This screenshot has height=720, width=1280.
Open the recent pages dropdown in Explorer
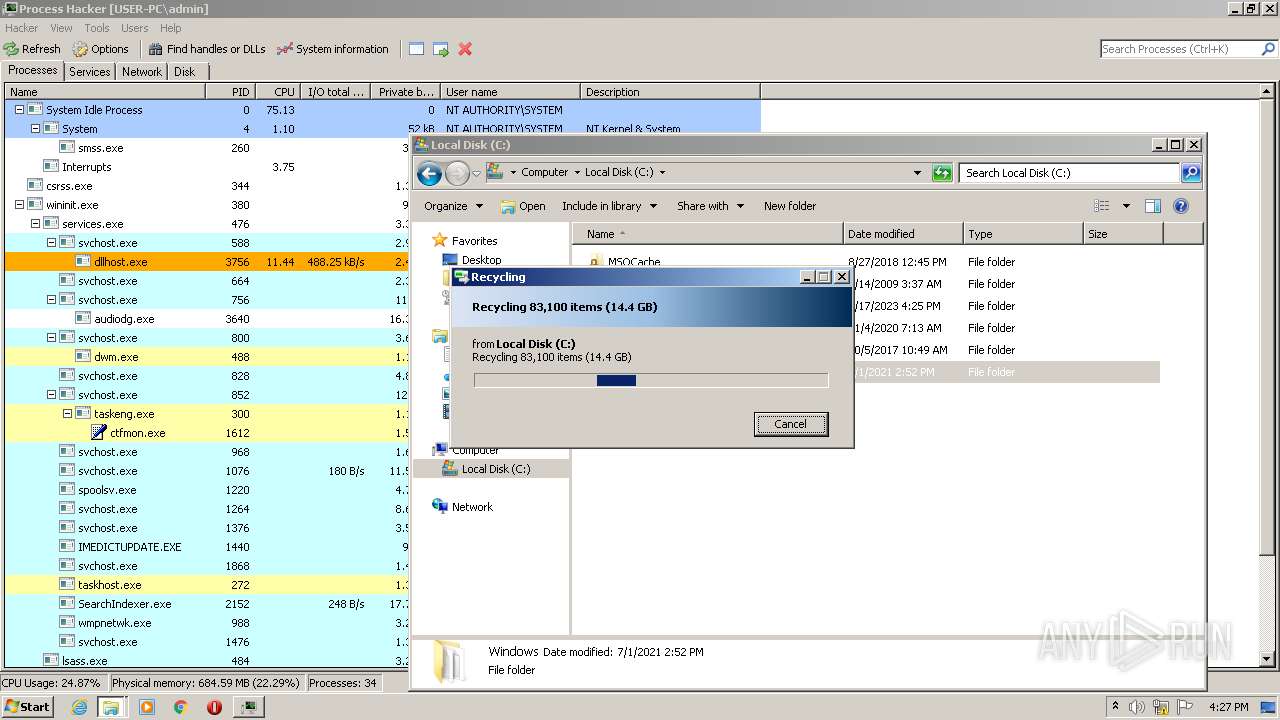[x=476, y=173]
